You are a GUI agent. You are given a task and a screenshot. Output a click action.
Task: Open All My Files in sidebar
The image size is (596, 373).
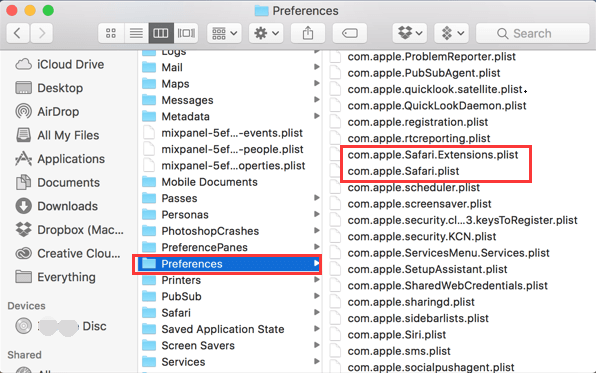click(57, 135)
